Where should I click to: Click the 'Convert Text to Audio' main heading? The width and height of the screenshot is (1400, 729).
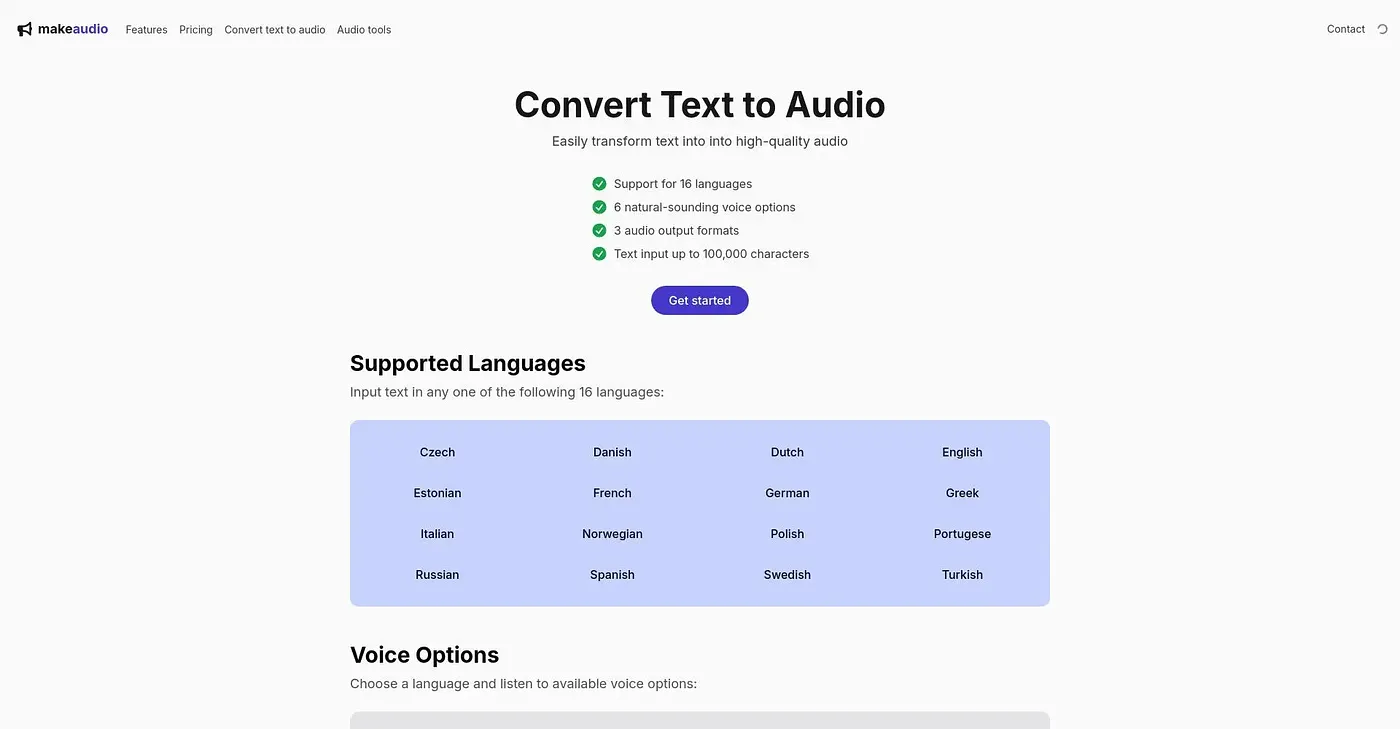click(700, 105)
